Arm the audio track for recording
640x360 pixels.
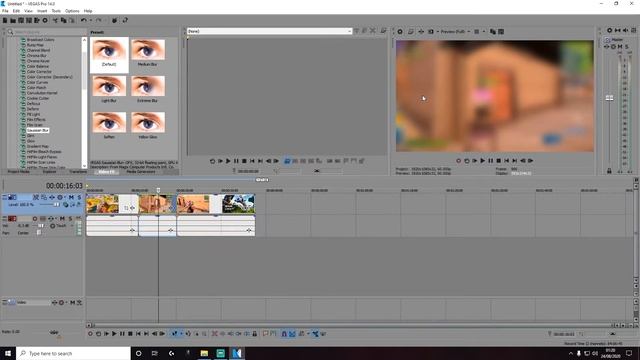pyautogui.click(x=35, y=219)
